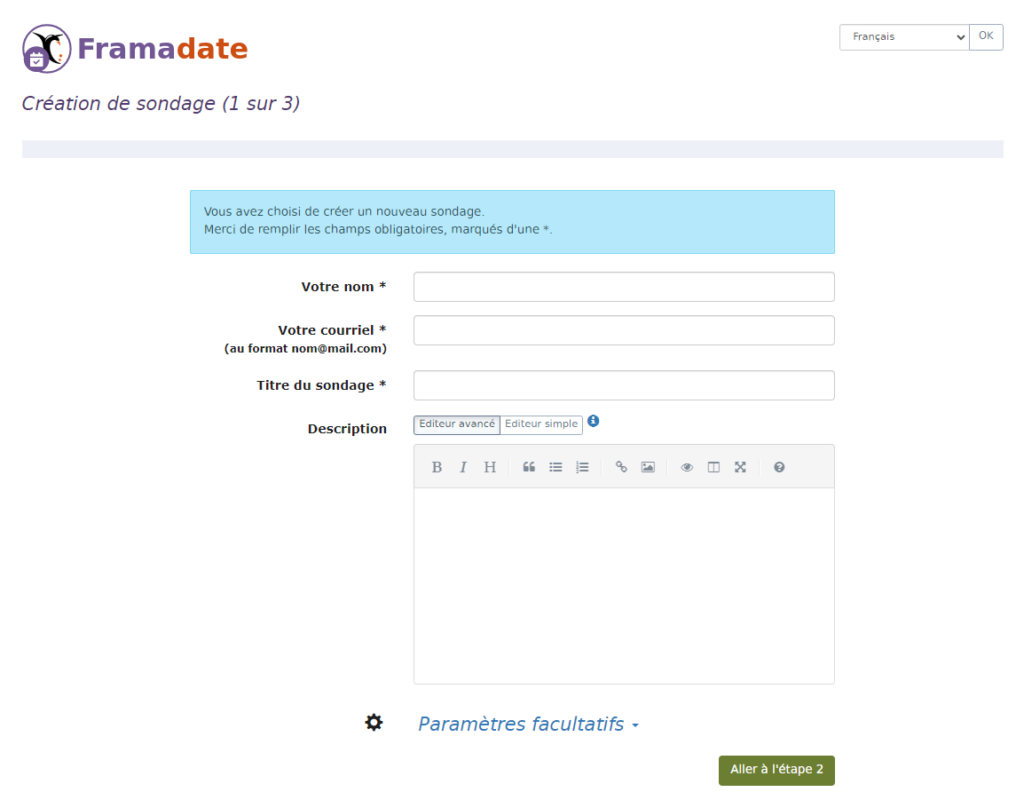Image resolution: width=1024 pixels, height=792 pixels.
Task: Switch to the Editeur avancé tab
Action: [x=456, y=424]
